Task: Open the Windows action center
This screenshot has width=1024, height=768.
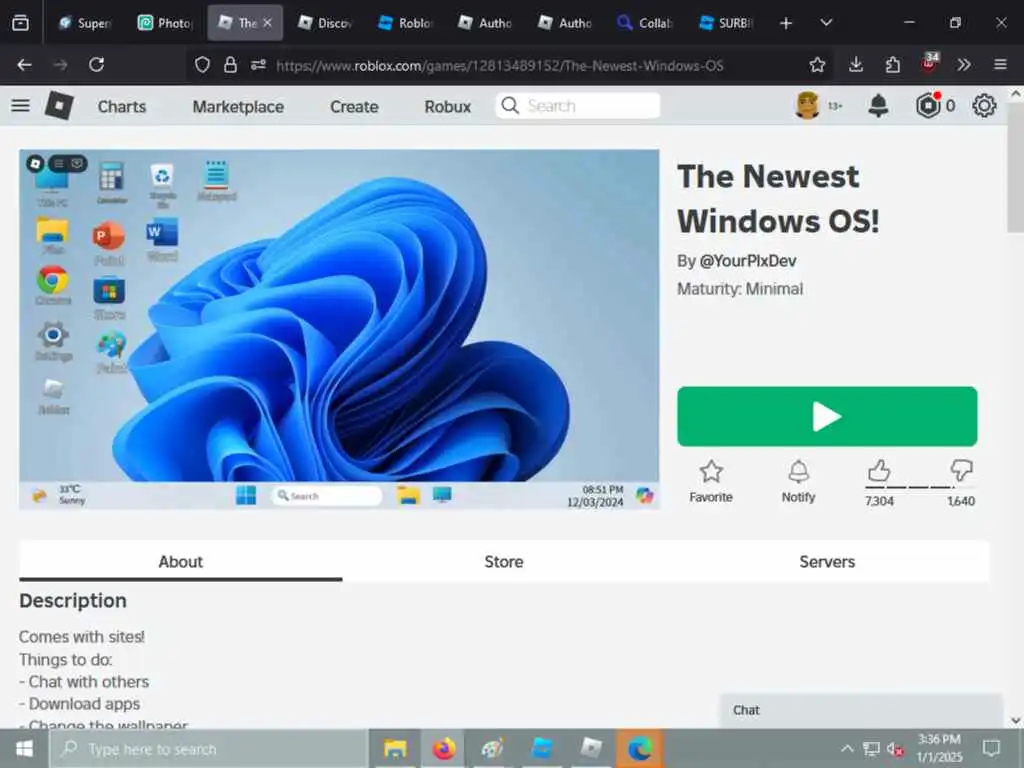Action: 991,748
